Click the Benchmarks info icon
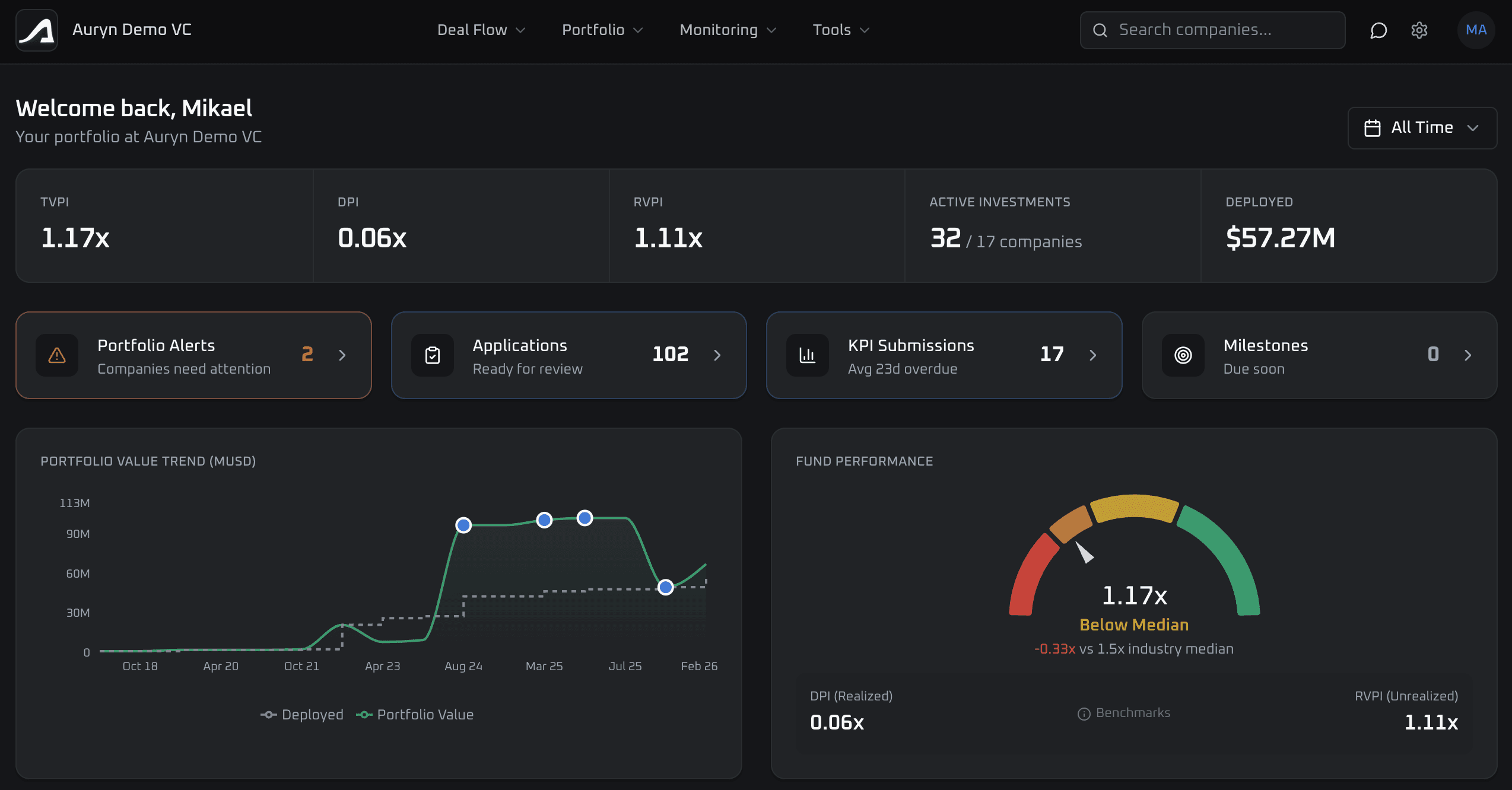 coord(1084,713)
